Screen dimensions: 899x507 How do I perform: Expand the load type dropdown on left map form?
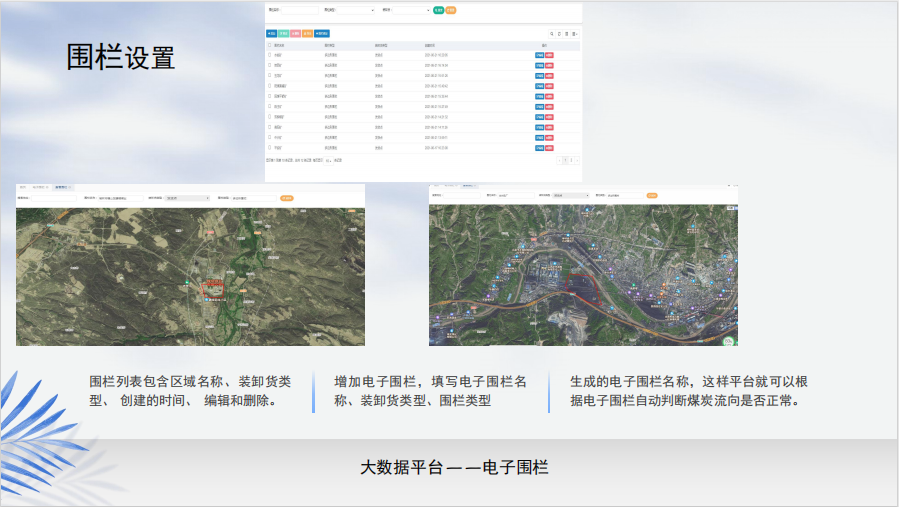[187, 198]
